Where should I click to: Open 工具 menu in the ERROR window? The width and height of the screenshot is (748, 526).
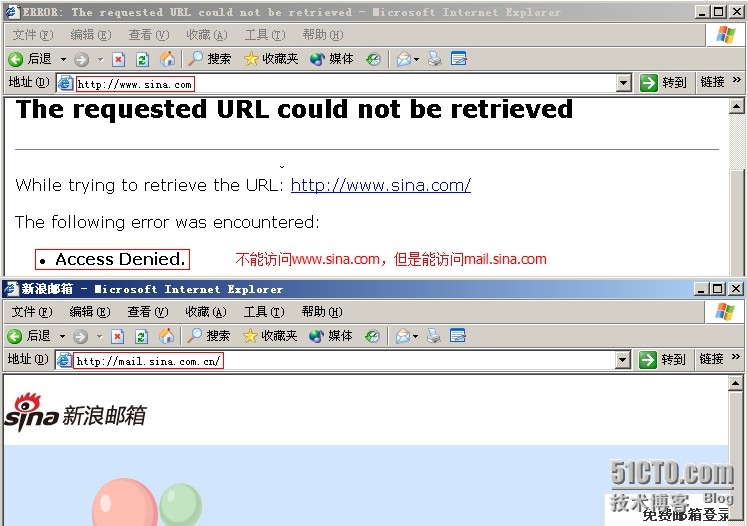265,35
